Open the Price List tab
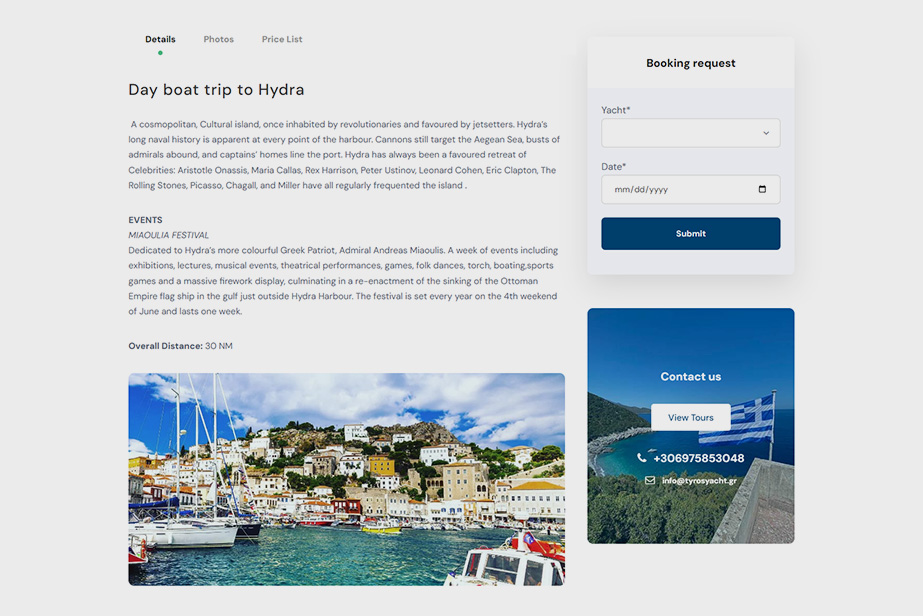The width and height of the screenshot is (923, 616). pyautogui.click(x=282, y=39)
